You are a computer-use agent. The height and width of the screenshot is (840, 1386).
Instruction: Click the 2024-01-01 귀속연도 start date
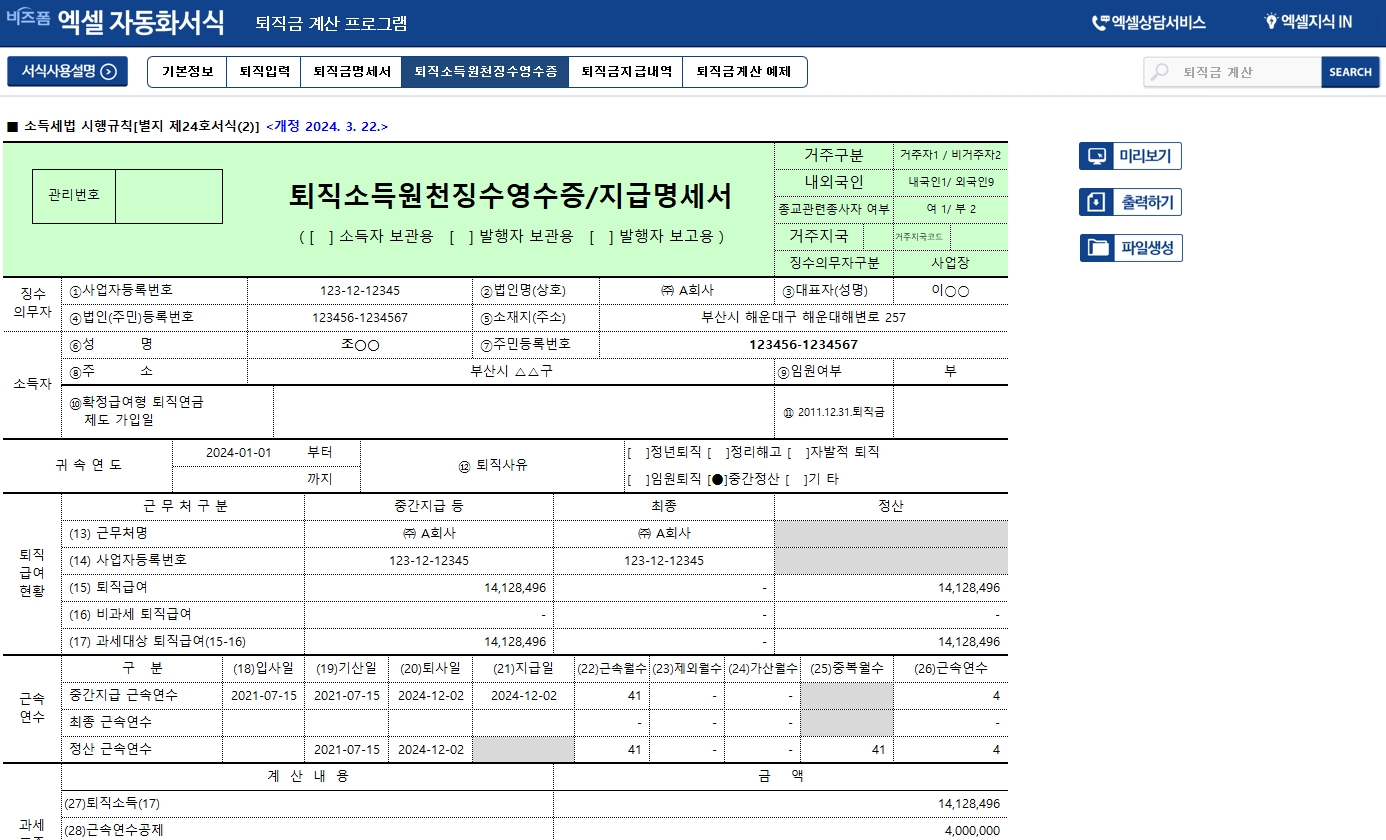(238, 452)
